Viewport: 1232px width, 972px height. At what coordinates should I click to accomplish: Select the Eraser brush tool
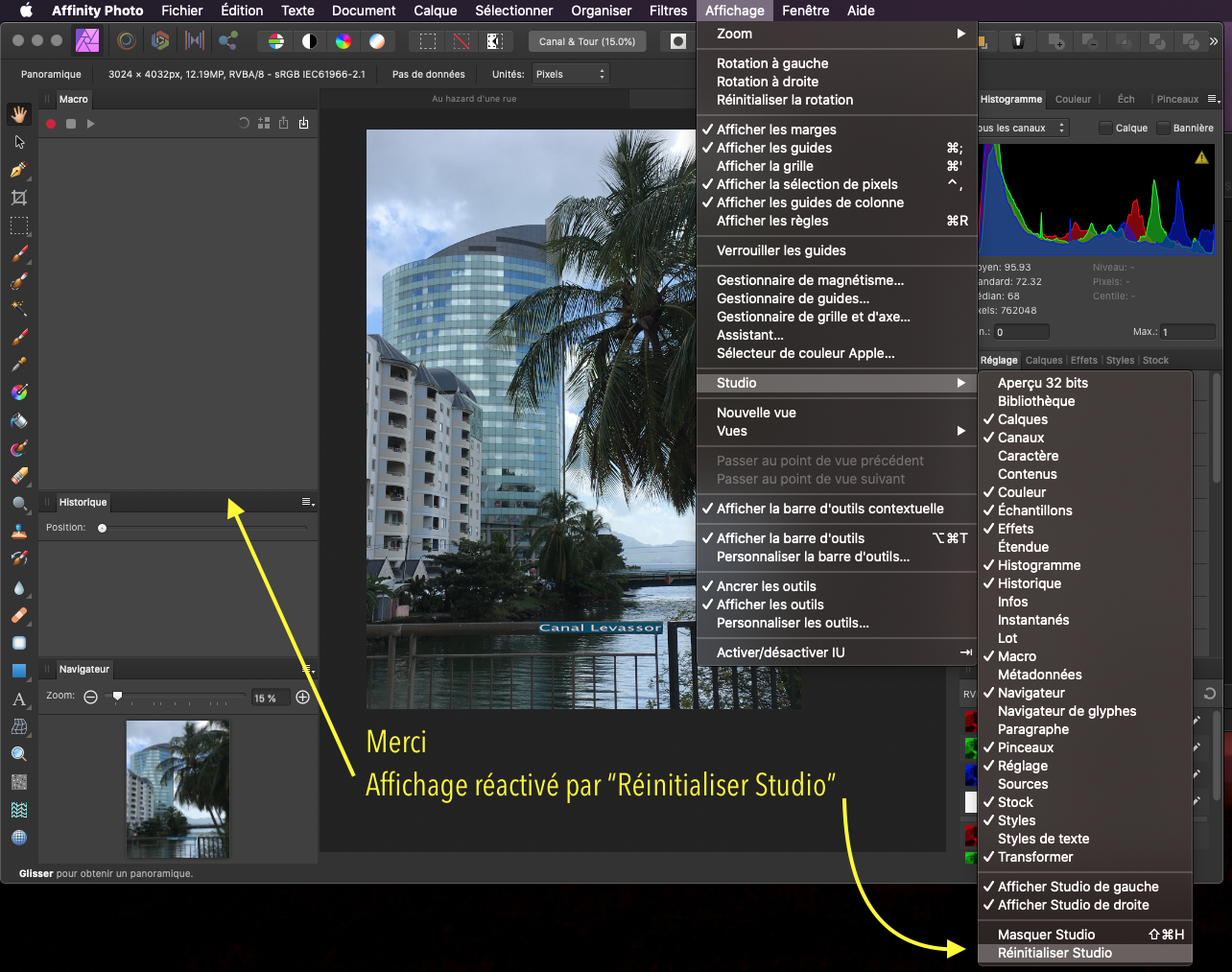(19, 476)
